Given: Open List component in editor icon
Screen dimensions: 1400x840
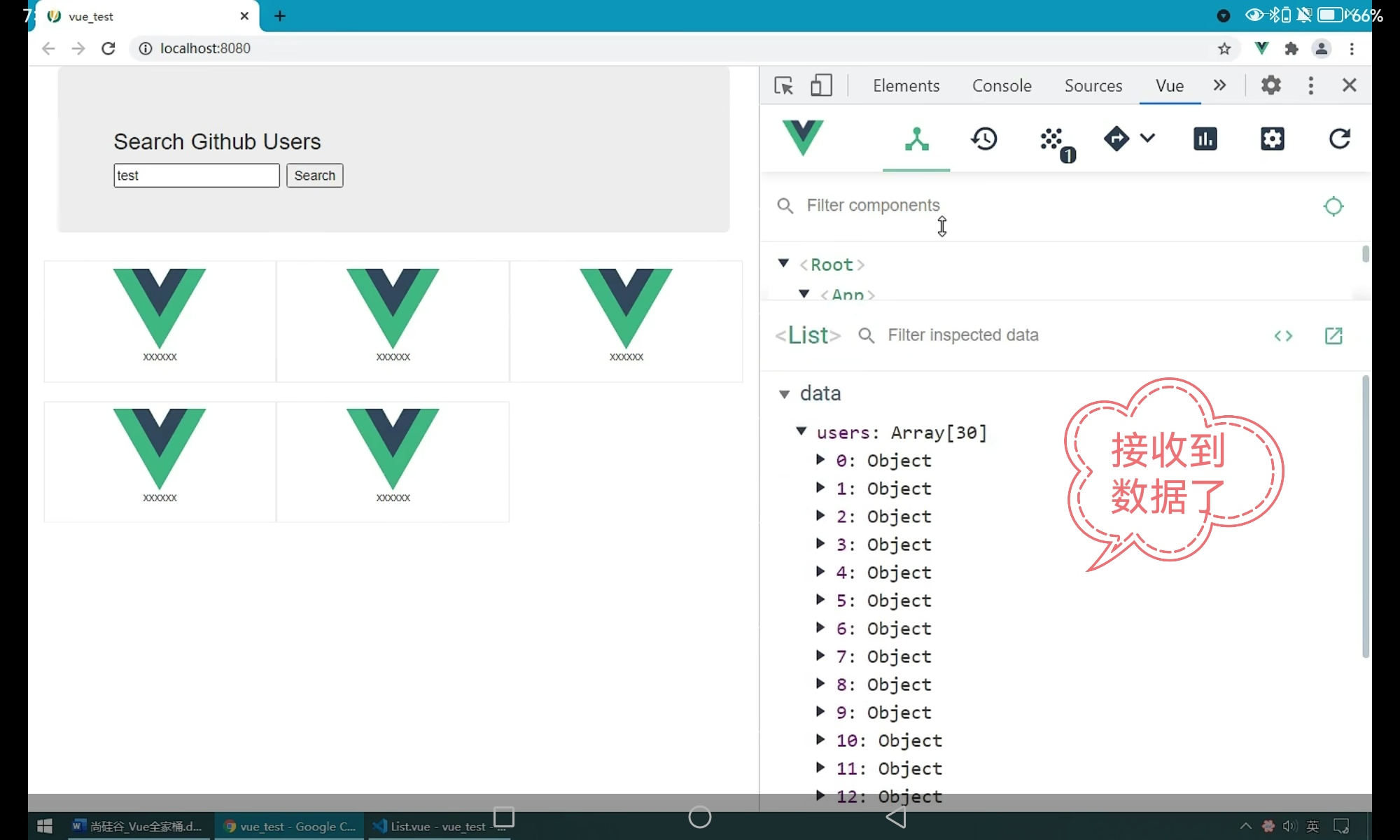Looking at the screenshot, I should click(1333, 336).
